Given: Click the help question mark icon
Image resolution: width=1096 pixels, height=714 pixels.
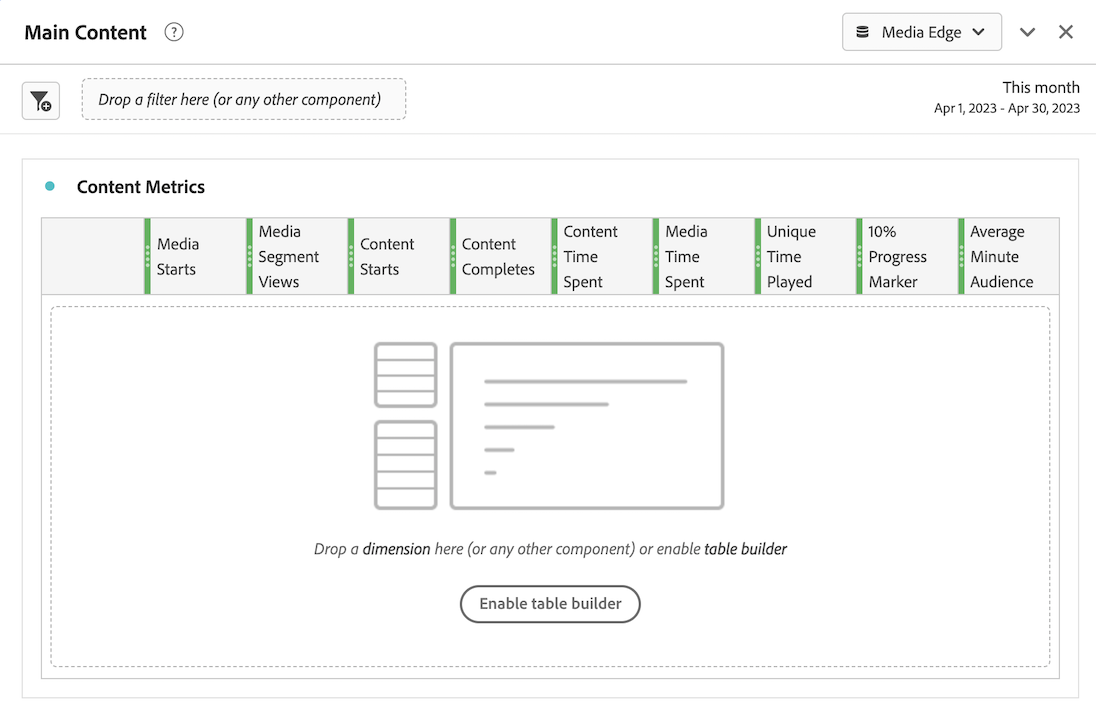Looking at the screenshot, I should tap(174, 33).
